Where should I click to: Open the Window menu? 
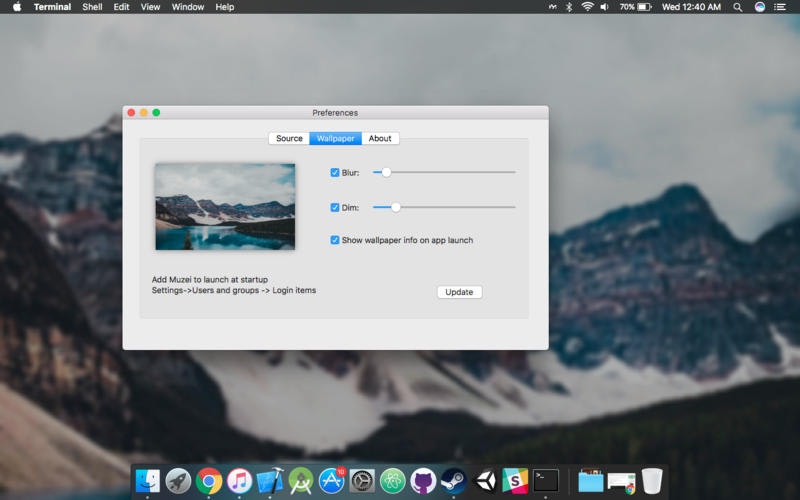pyautogui.click(x=188, y=7)
